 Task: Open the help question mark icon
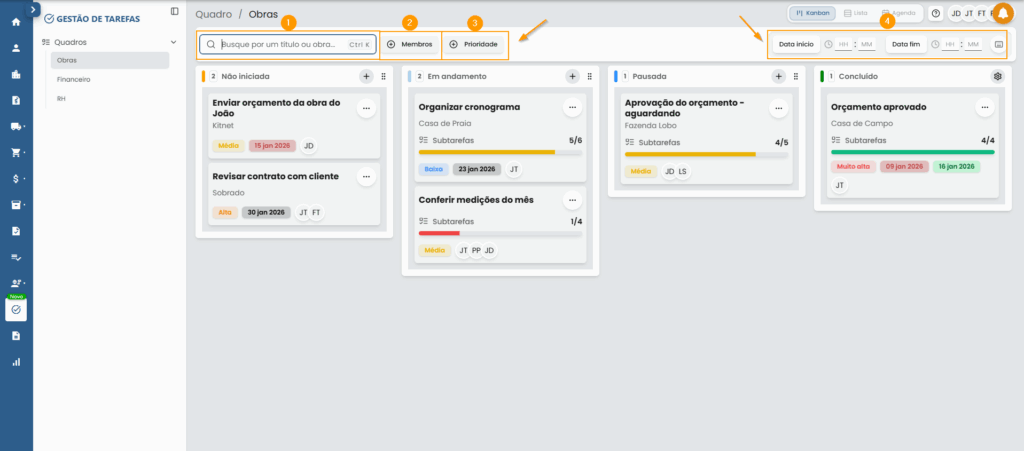935,14
